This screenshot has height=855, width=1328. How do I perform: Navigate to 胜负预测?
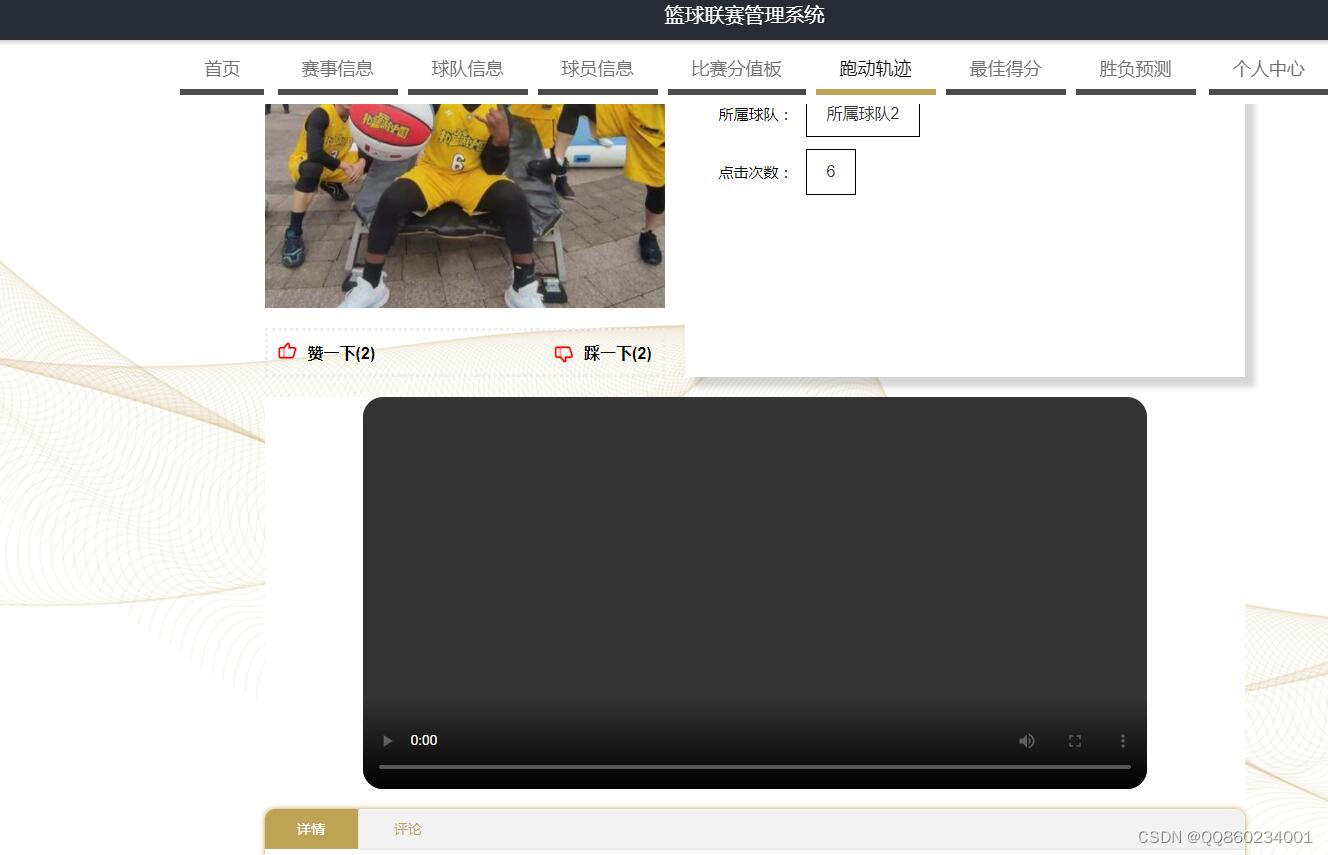pyautogui.click(x=1135, y=68)
